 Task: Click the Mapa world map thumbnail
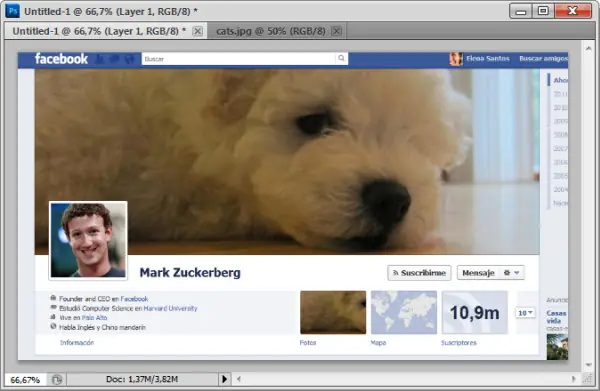(x=404, y=312)
